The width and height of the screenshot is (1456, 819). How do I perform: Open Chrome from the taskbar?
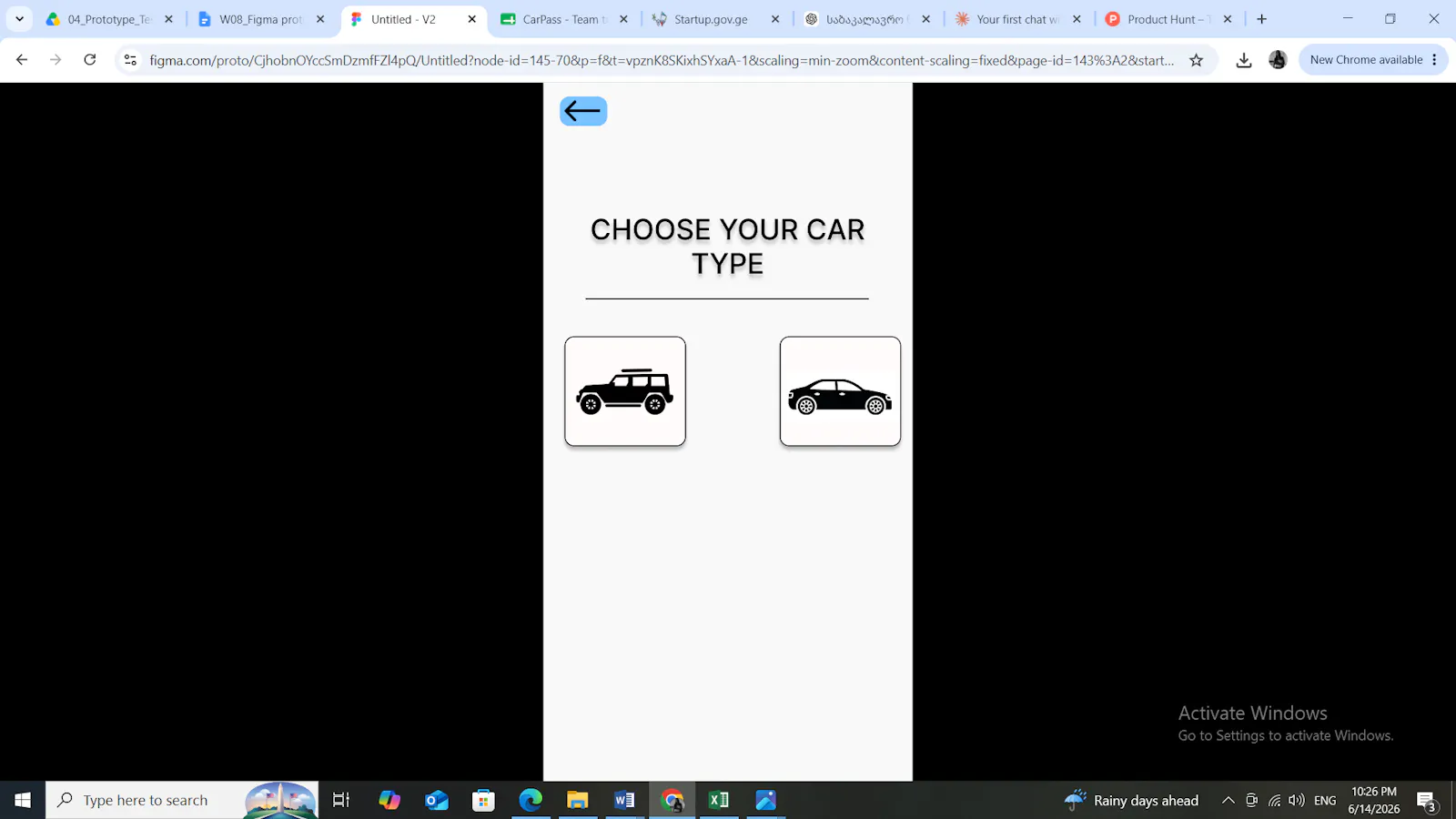pos(672,800)
